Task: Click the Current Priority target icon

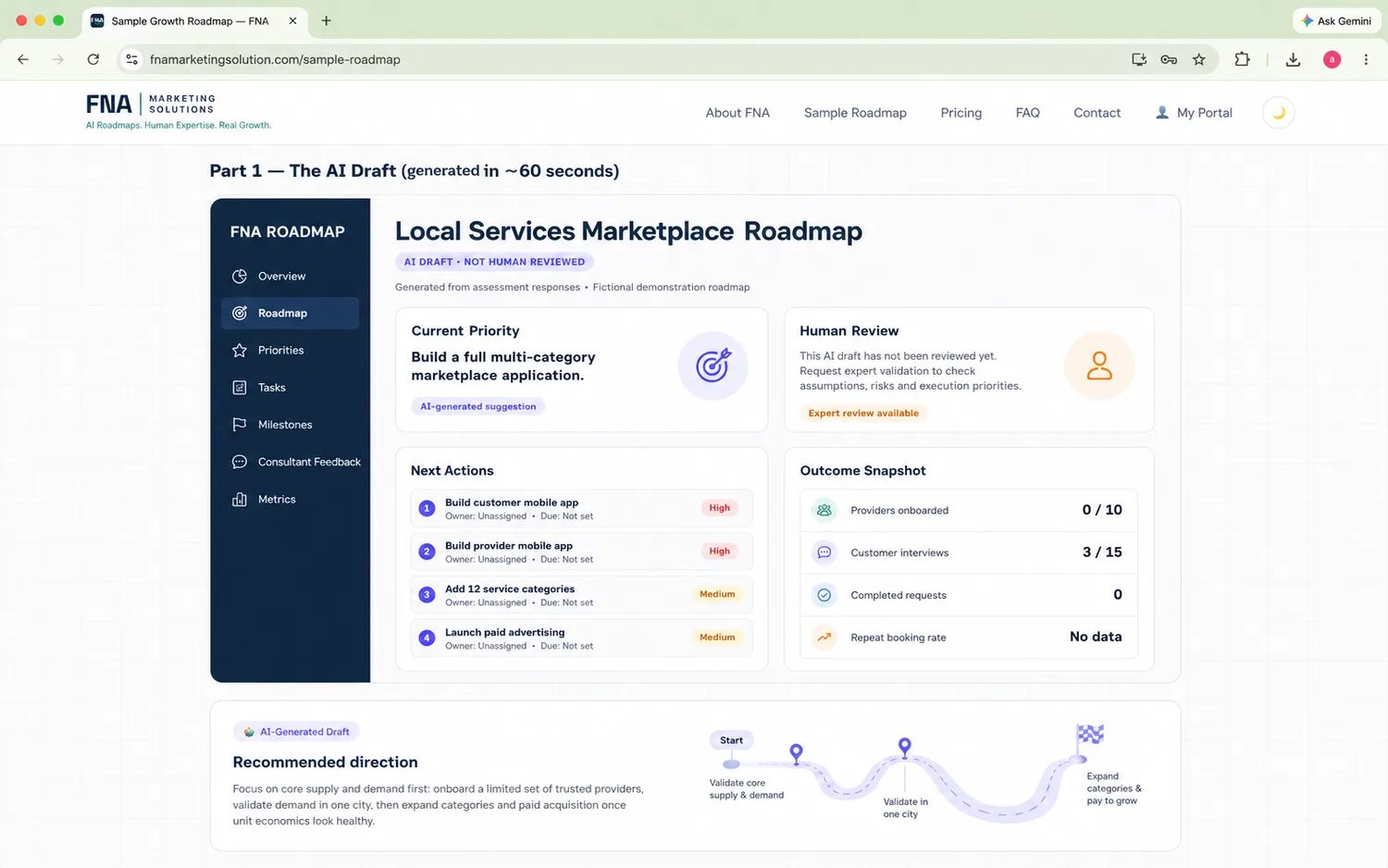Action: pyautogui.click(x=713, y=366)
